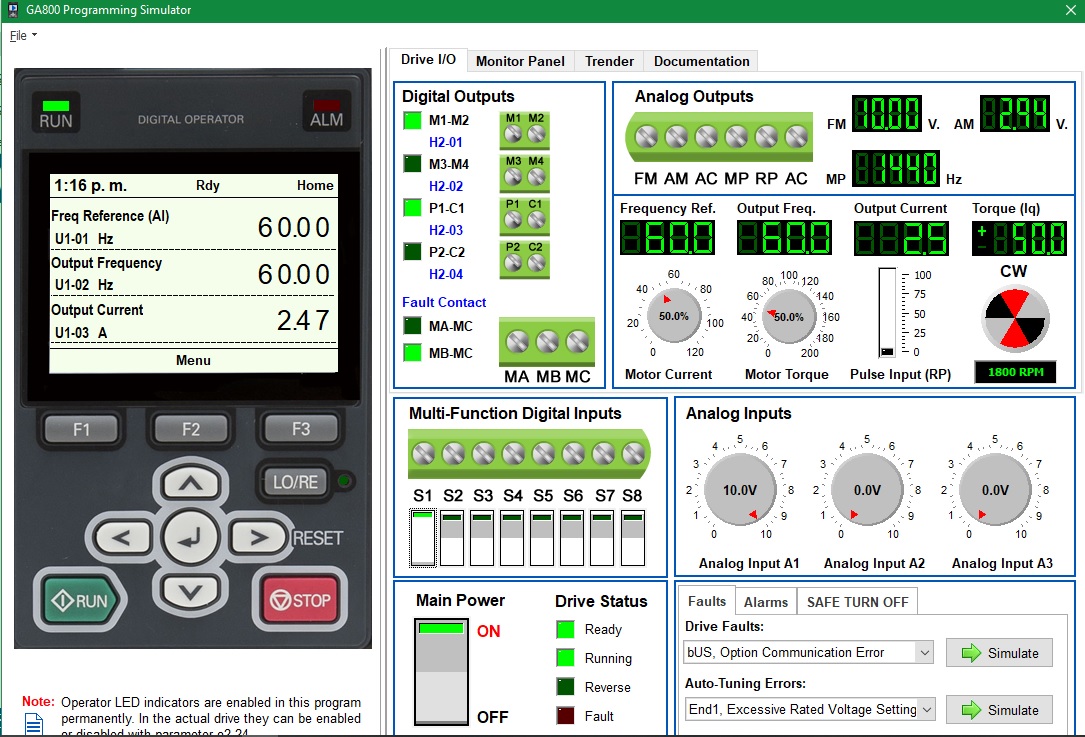
Task: Close the GA800 Programming Simulator window
Action: (x=1070, y=10)
